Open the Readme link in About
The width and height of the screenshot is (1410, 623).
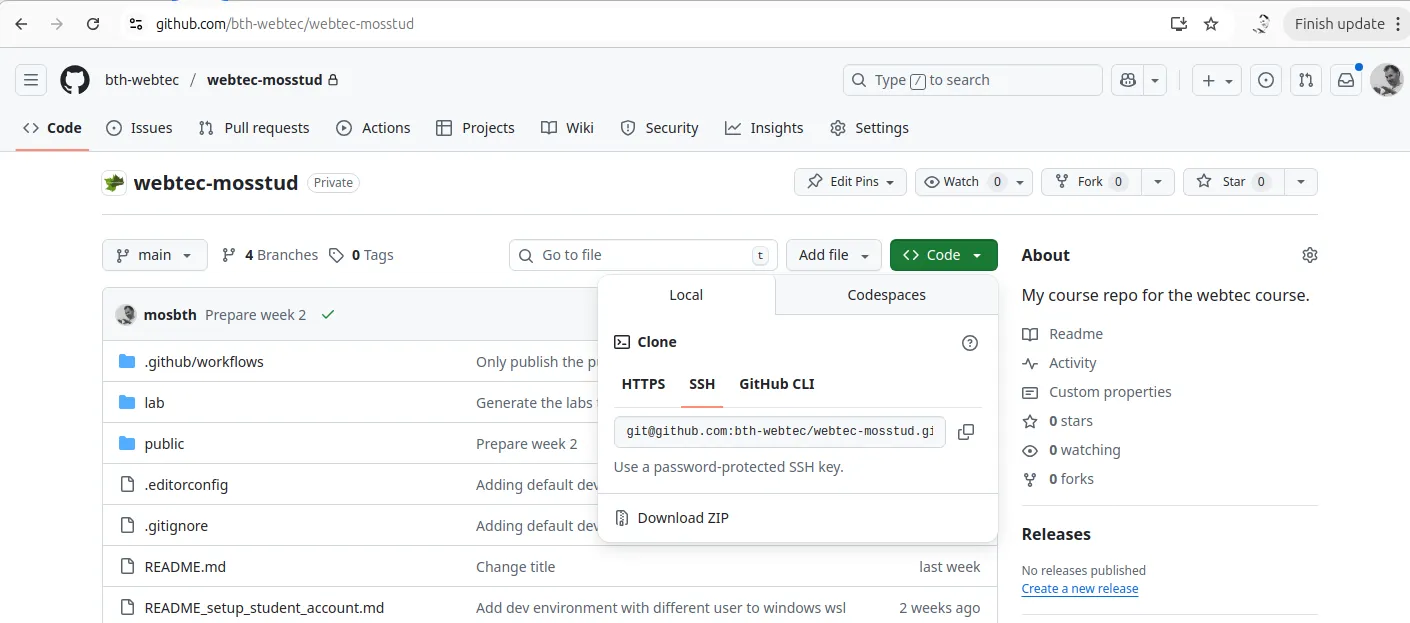[x=1062, y=334]
